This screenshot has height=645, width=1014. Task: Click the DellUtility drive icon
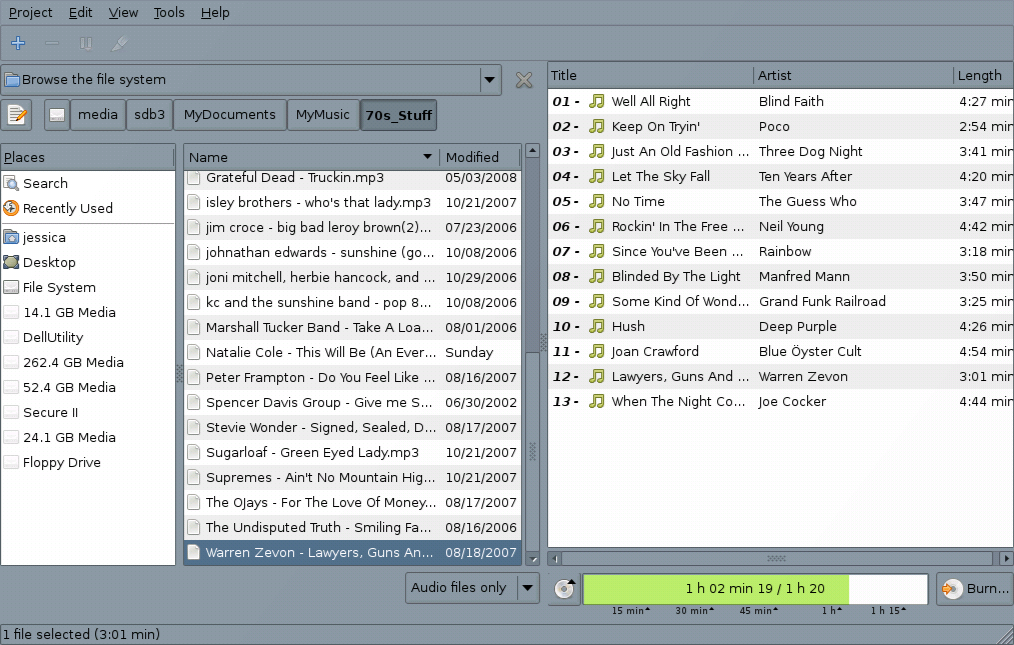coord(11,337)
